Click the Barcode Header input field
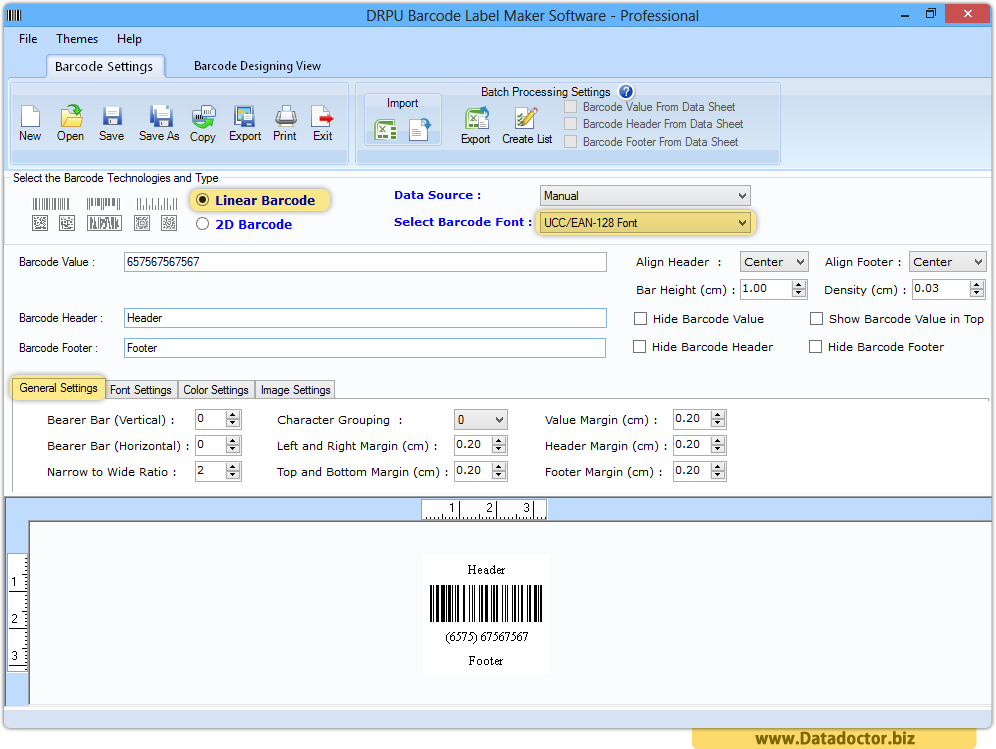Screen dimensions: 996x749 click(x=365, y=318)
